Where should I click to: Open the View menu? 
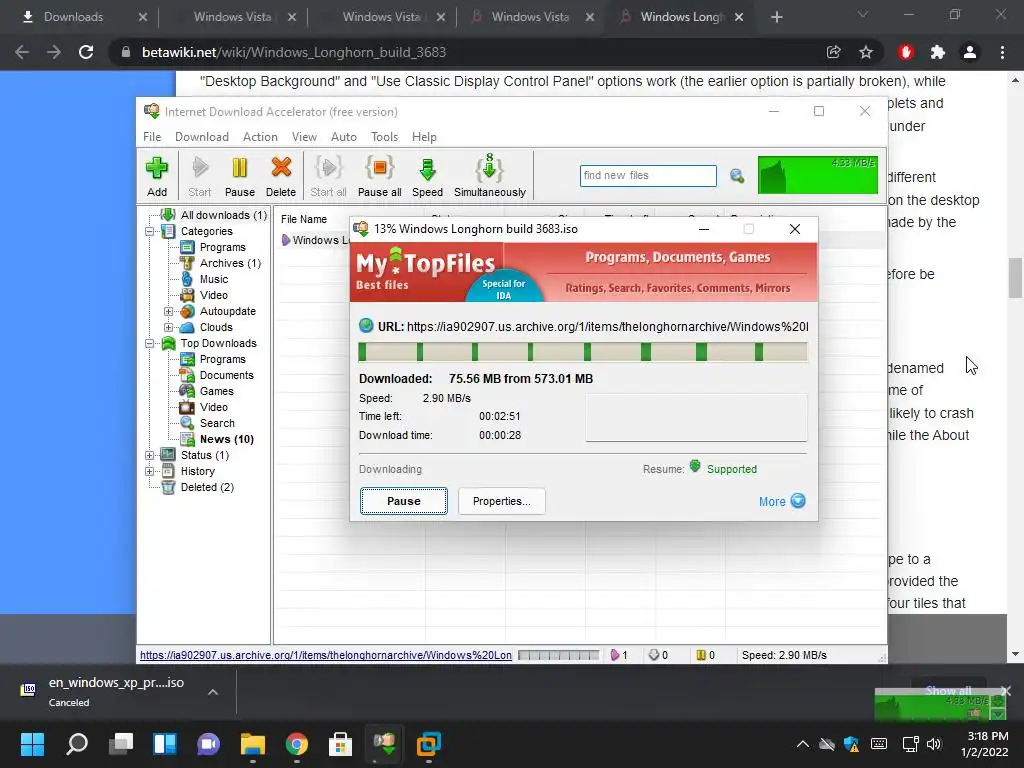tap(304, 136)
